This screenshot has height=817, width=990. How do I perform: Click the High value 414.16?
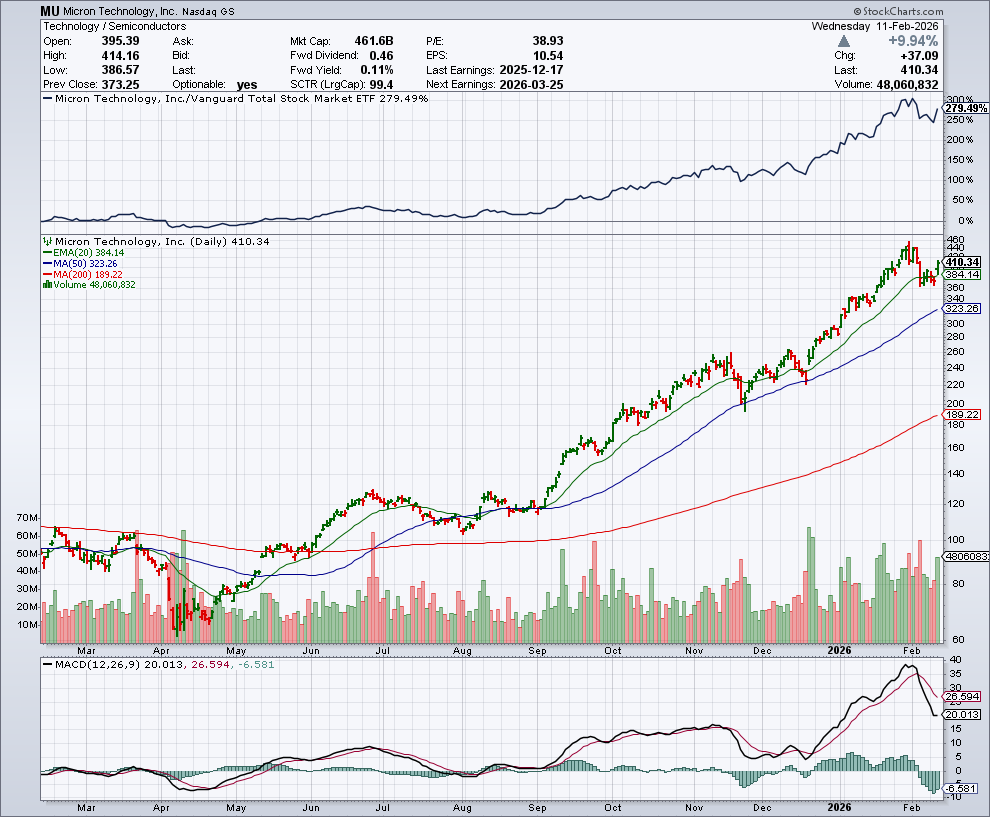click(x=121, y=55)
